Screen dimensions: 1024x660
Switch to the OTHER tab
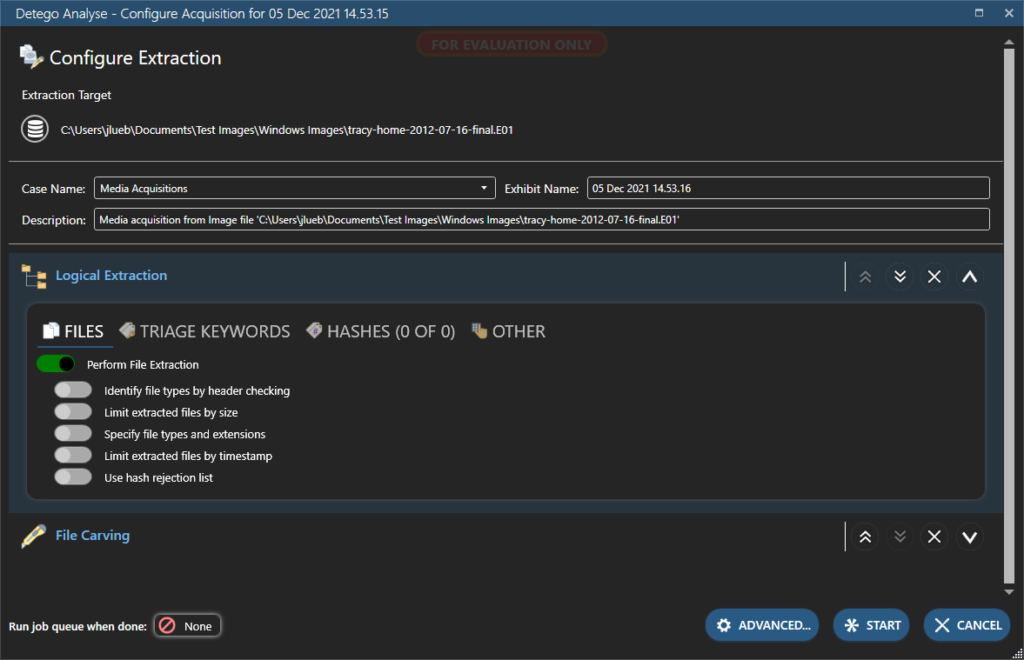pos(508,331)
